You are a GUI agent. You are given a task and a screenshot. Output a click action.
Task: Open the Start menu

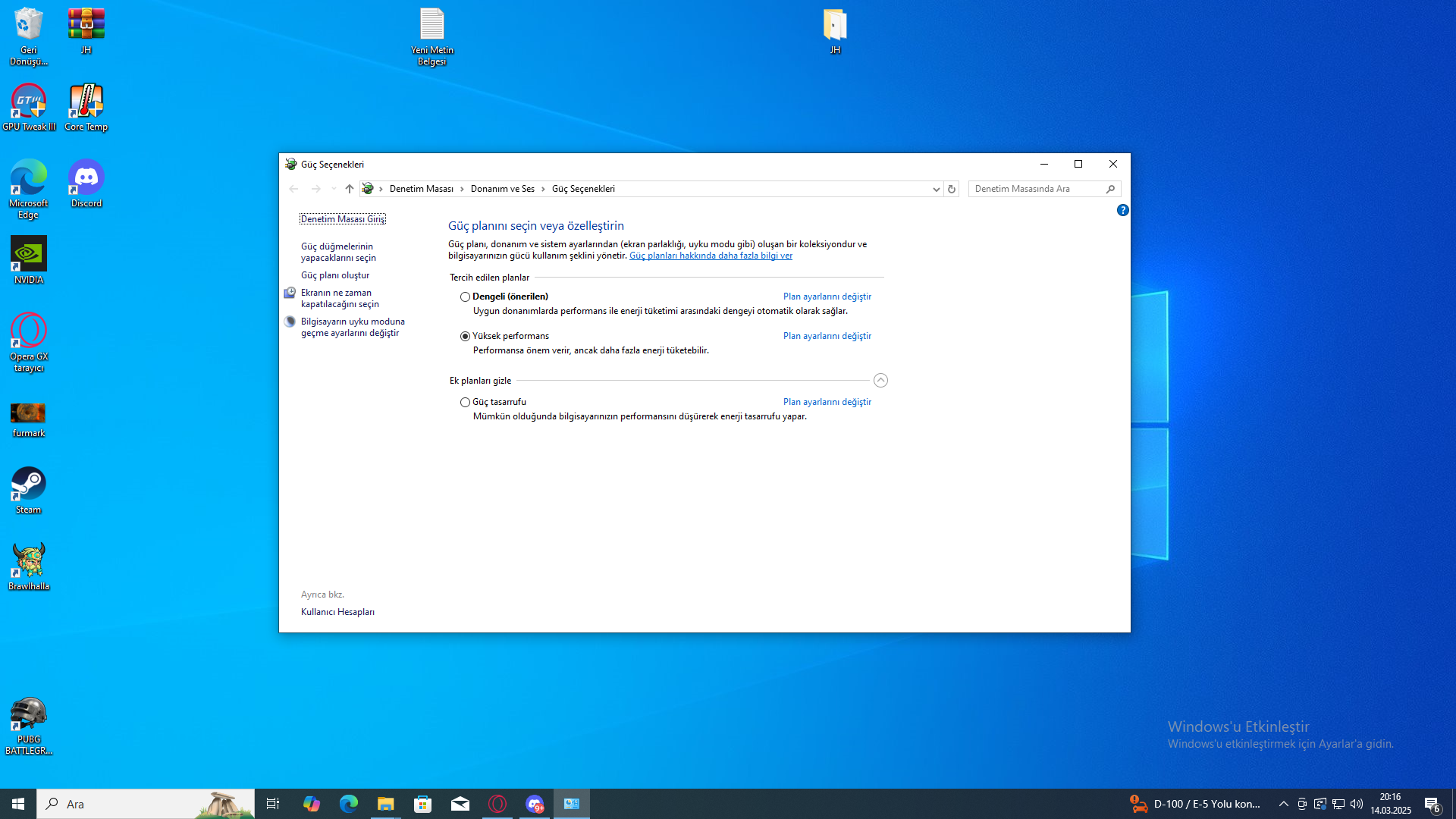[x=18, y=804]
